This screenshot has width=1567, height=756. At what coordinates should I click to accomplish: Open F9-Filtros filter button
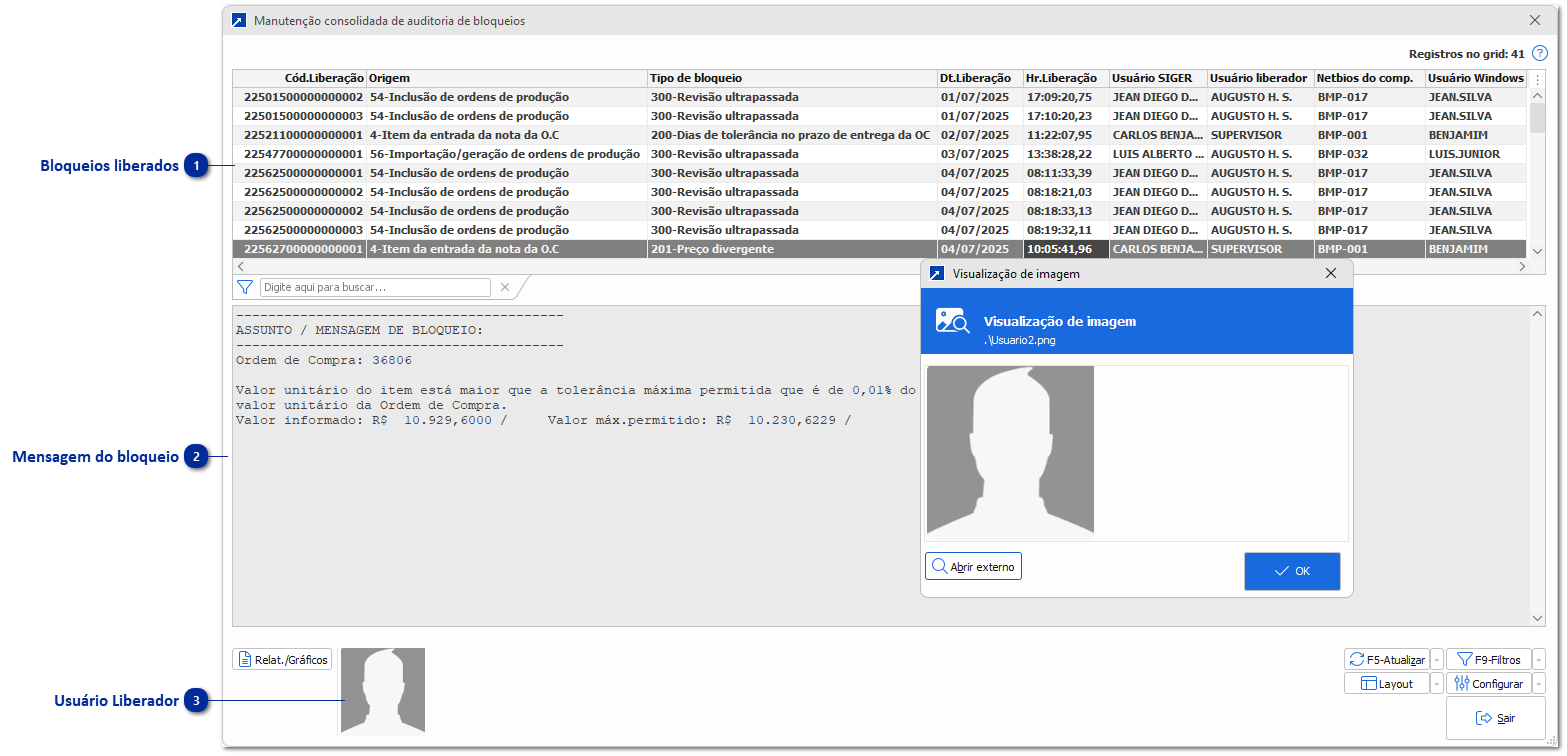pos(1488,659)
